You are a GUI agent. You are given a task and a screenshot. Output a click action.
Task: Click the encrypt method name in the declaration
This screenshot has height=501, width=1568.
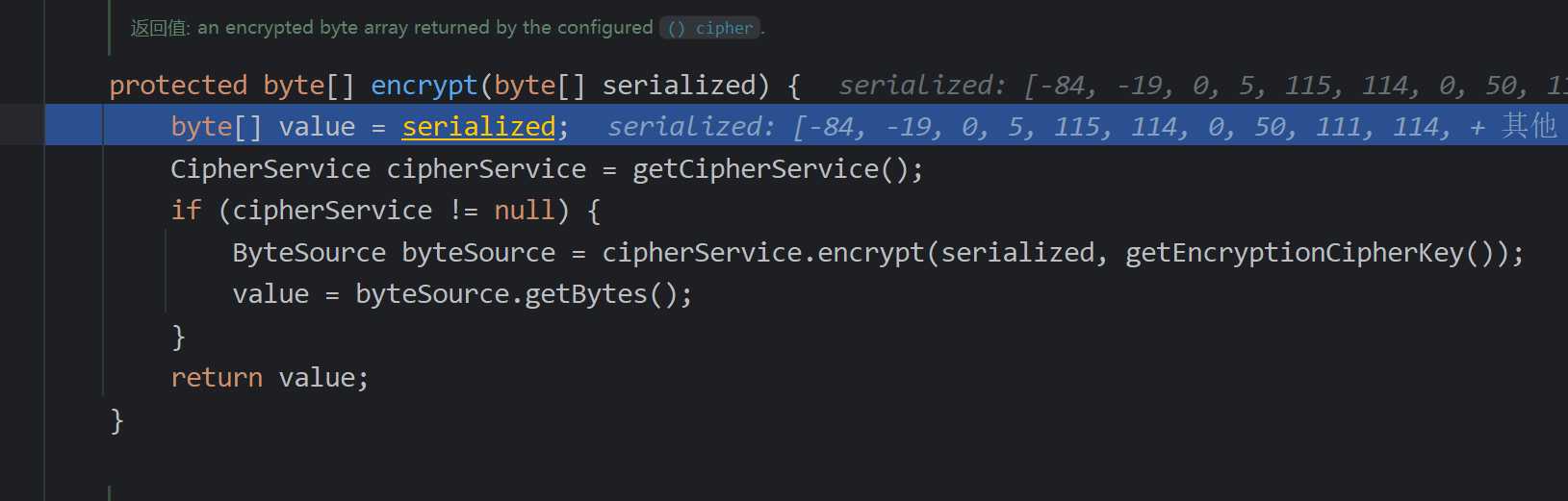click(x=424, y=86)
